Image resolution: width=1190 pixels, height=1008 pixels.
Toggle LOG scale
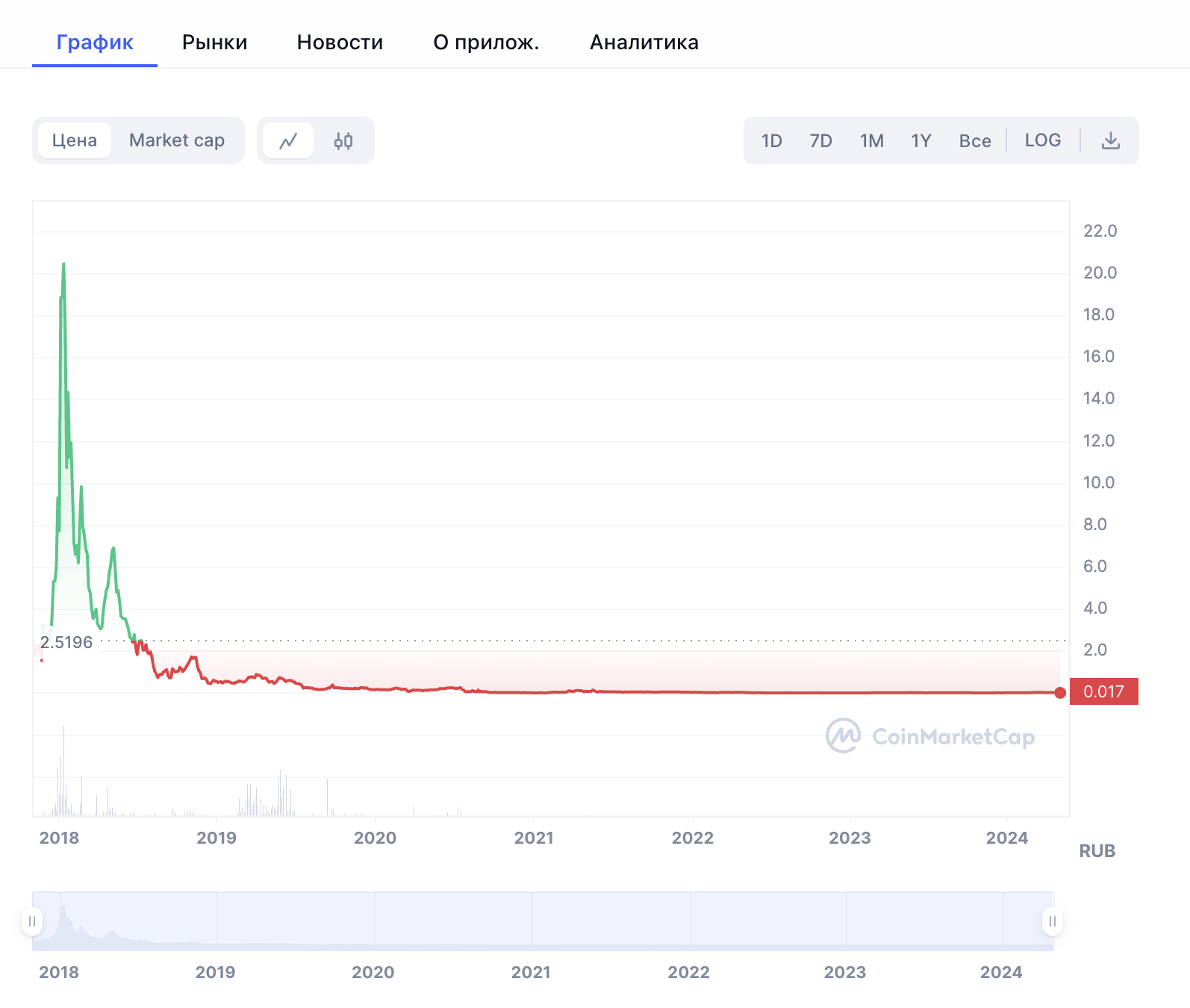[1043, 140]
